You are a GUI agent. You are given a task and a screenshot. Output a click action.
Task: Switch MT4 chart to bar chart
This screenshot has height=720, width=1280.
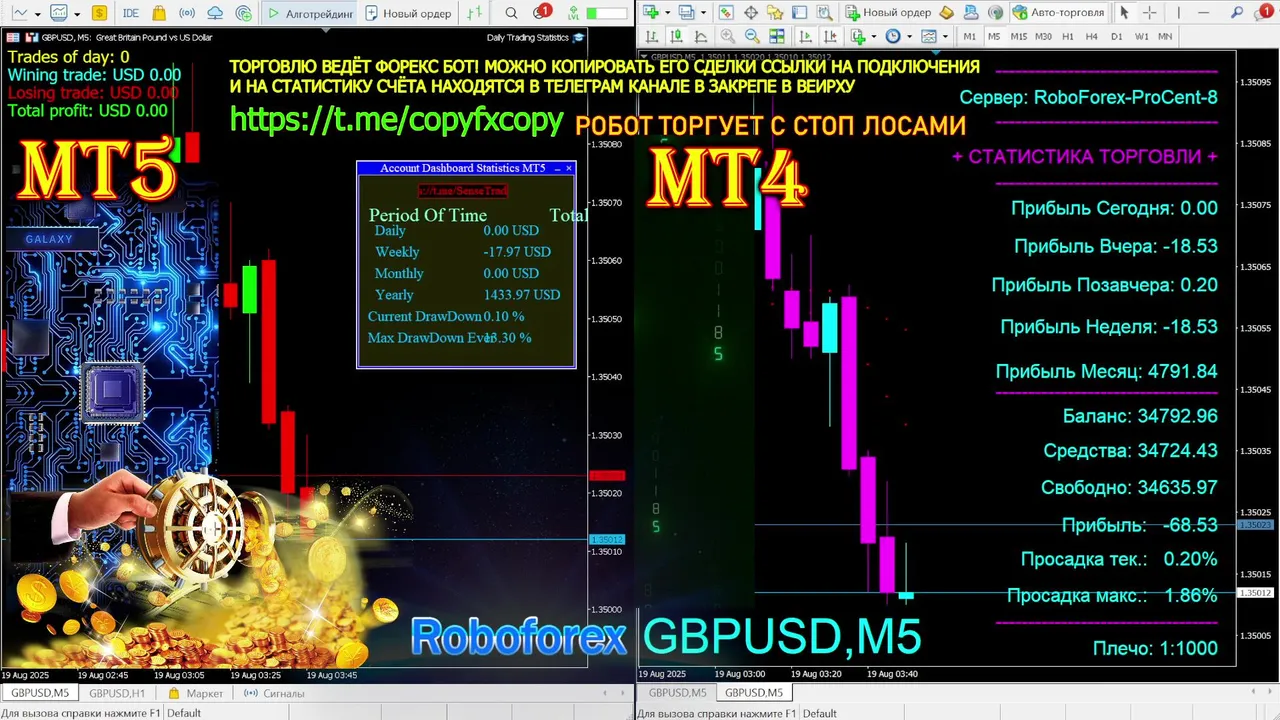pyautogui.click(x=651, y=36)
